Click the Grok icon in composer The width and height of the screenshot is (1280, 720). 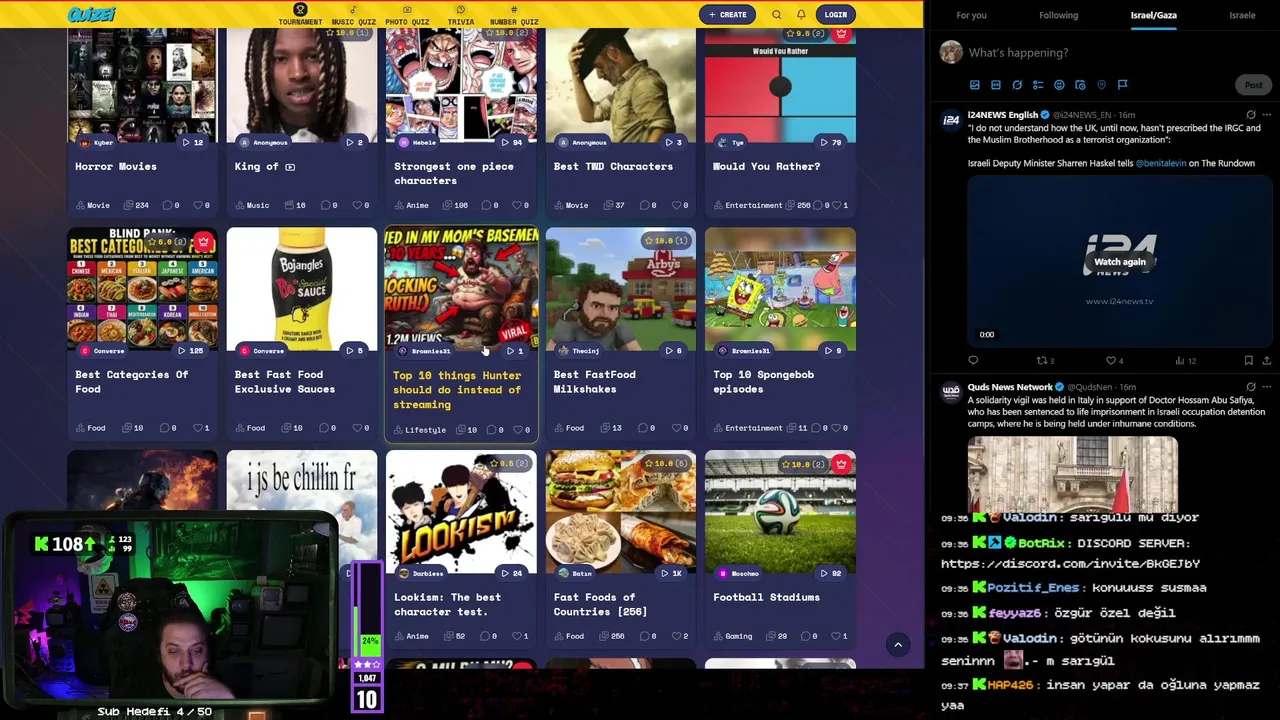click(x=1017, y=85)
